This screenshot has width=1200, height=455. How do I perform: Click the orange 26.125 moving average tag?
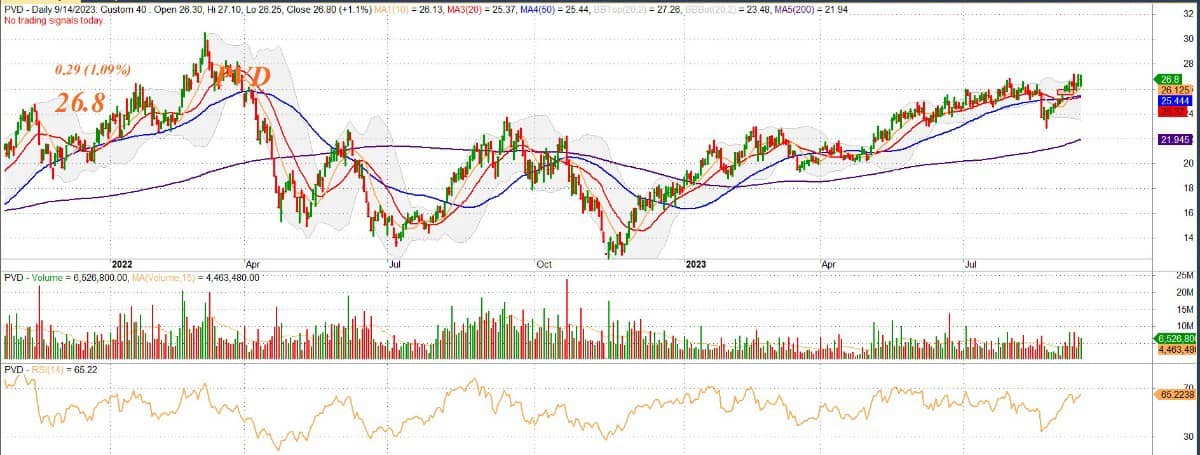point(1175,90)
